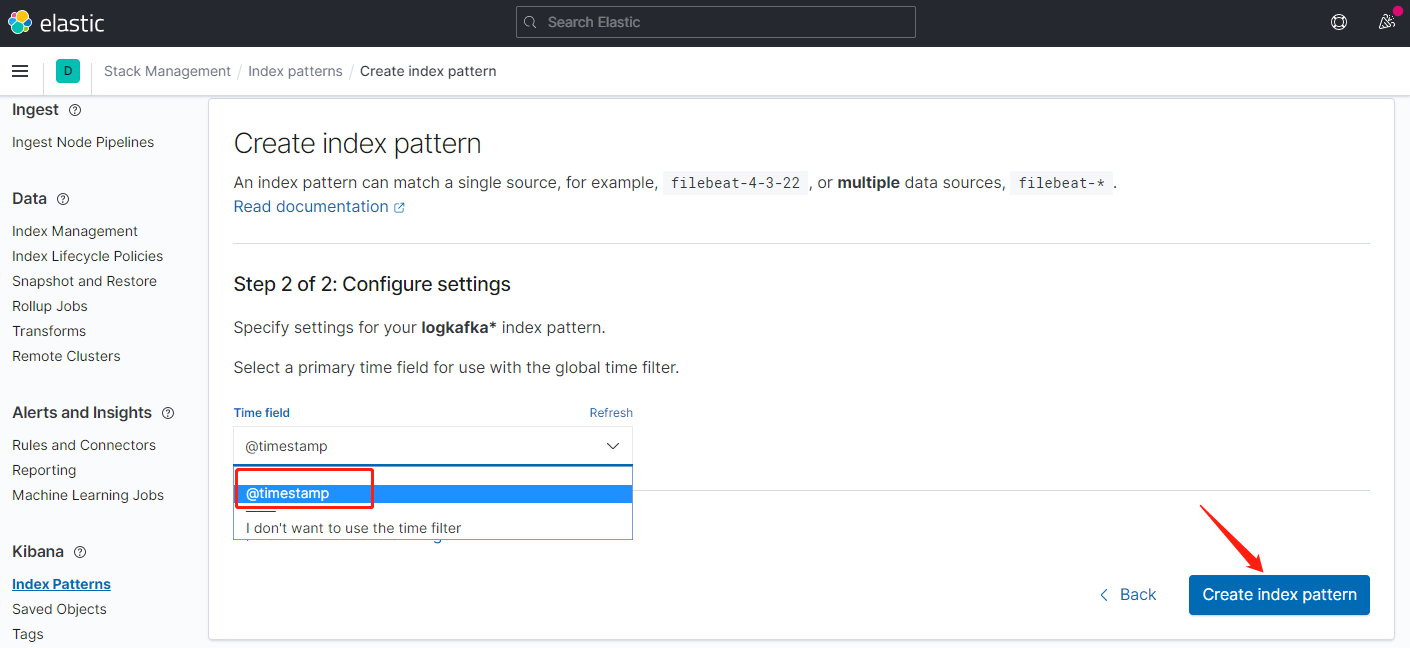Click the Create index pattern button
The height and width of the screenshot is (648, 1410).
tap(1279, 595)
